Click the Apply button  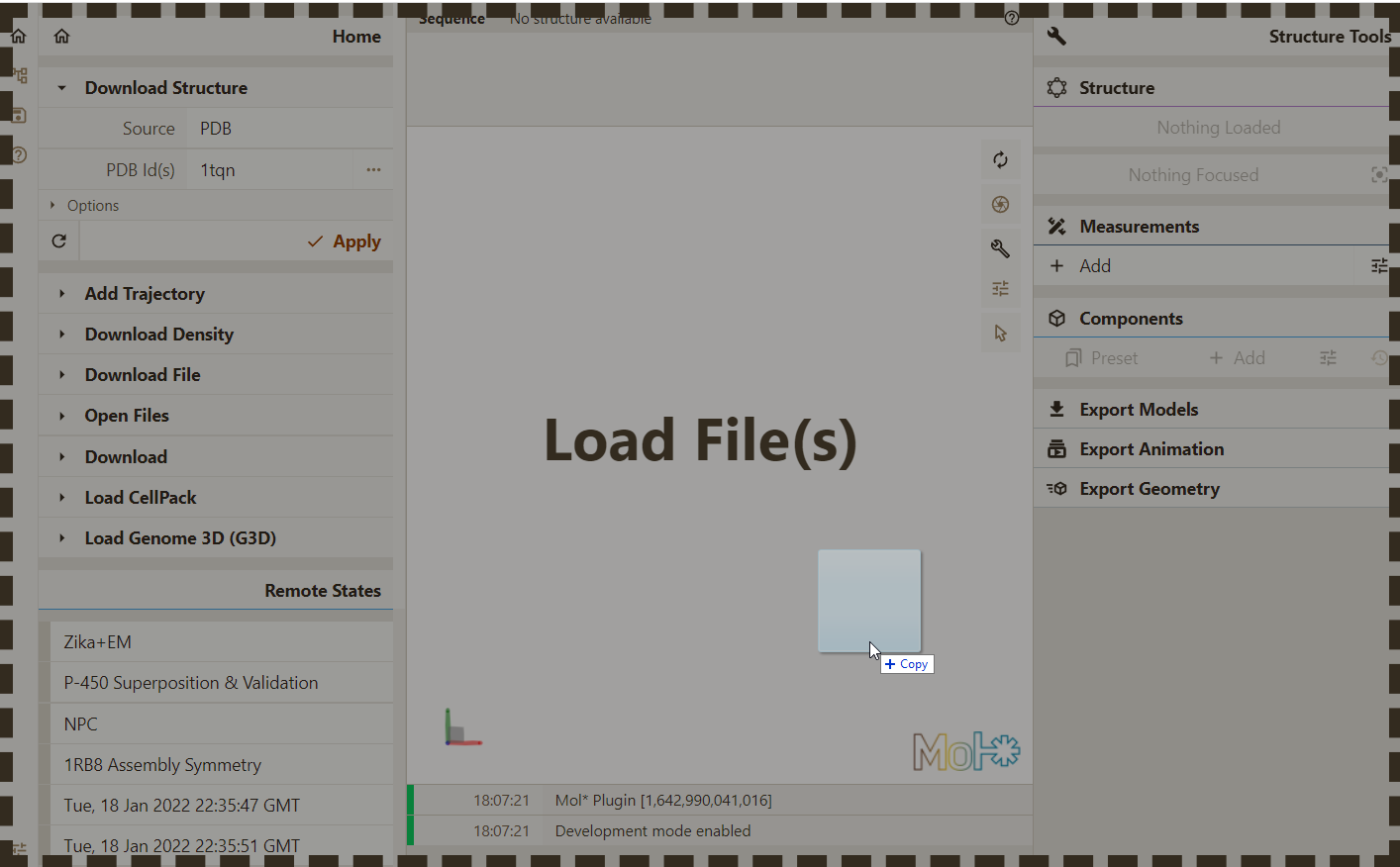(x=345, y=241)
